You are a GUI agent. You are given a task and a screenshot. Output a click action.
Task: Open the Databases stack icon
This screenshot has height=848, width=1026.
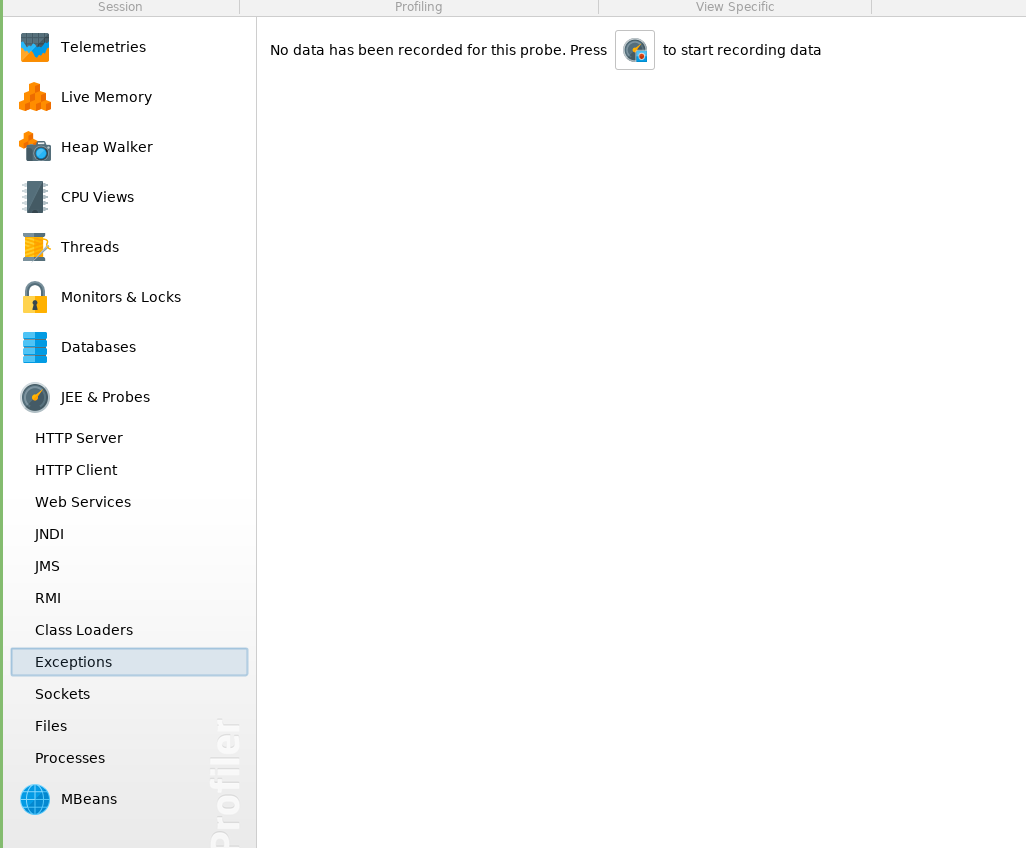[35, 347]
